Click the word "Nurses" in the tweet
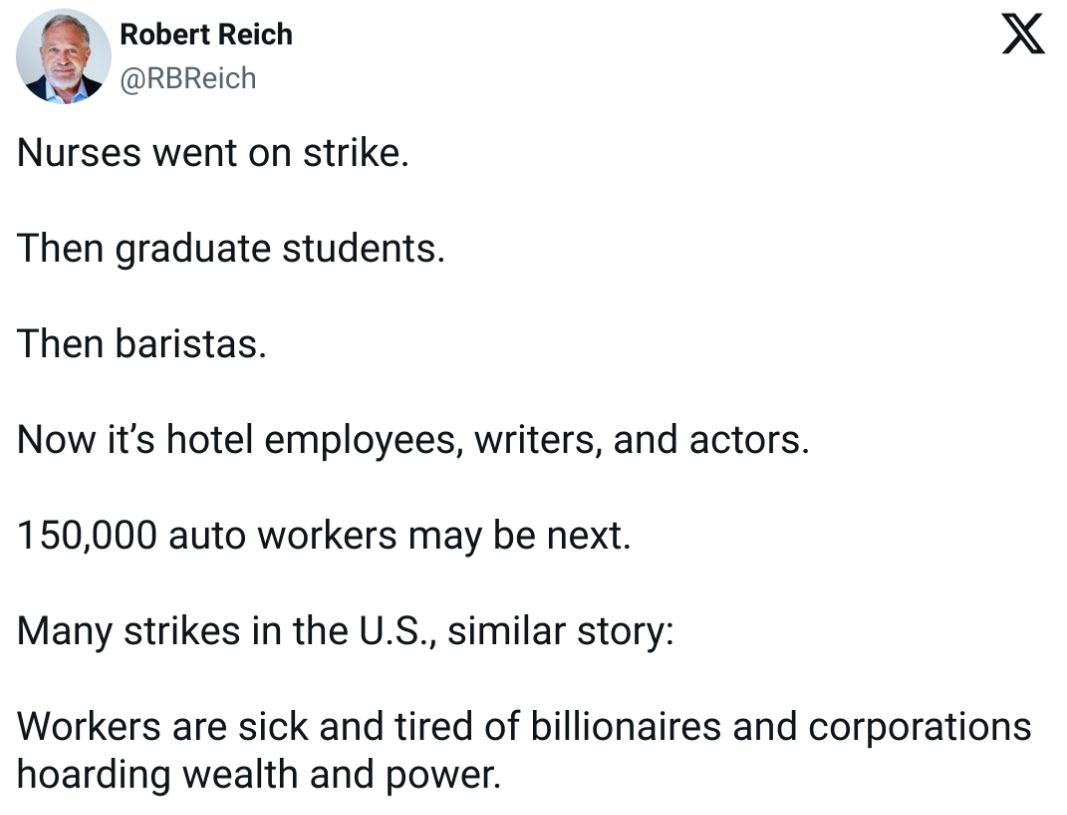 click(78, 152)
